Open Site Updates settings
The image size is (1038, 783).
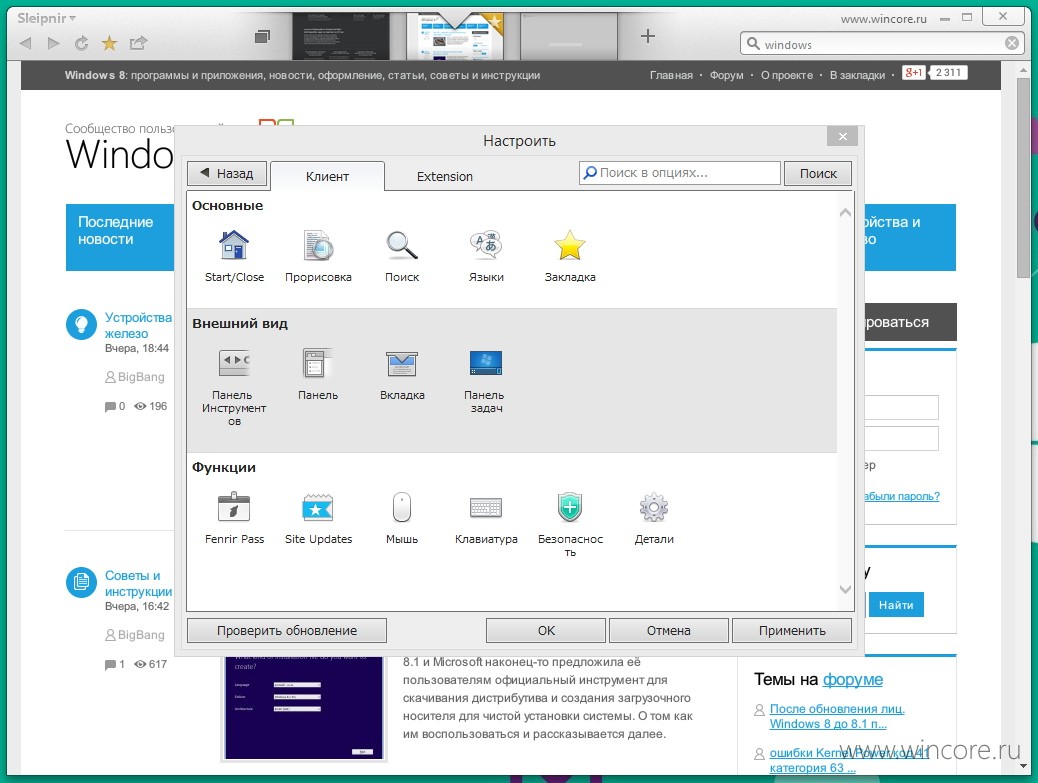coord(318,518)
